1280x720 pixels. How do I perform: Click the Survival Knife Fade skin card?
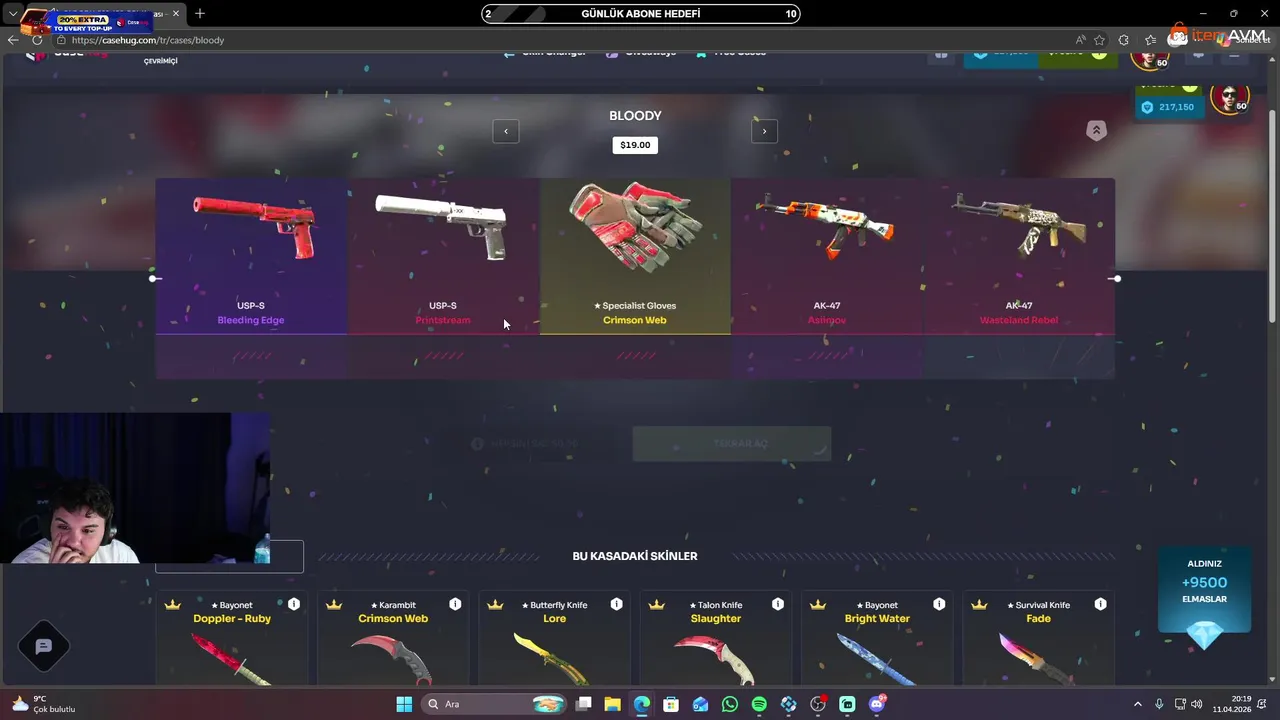click(x=1038, y=638)
